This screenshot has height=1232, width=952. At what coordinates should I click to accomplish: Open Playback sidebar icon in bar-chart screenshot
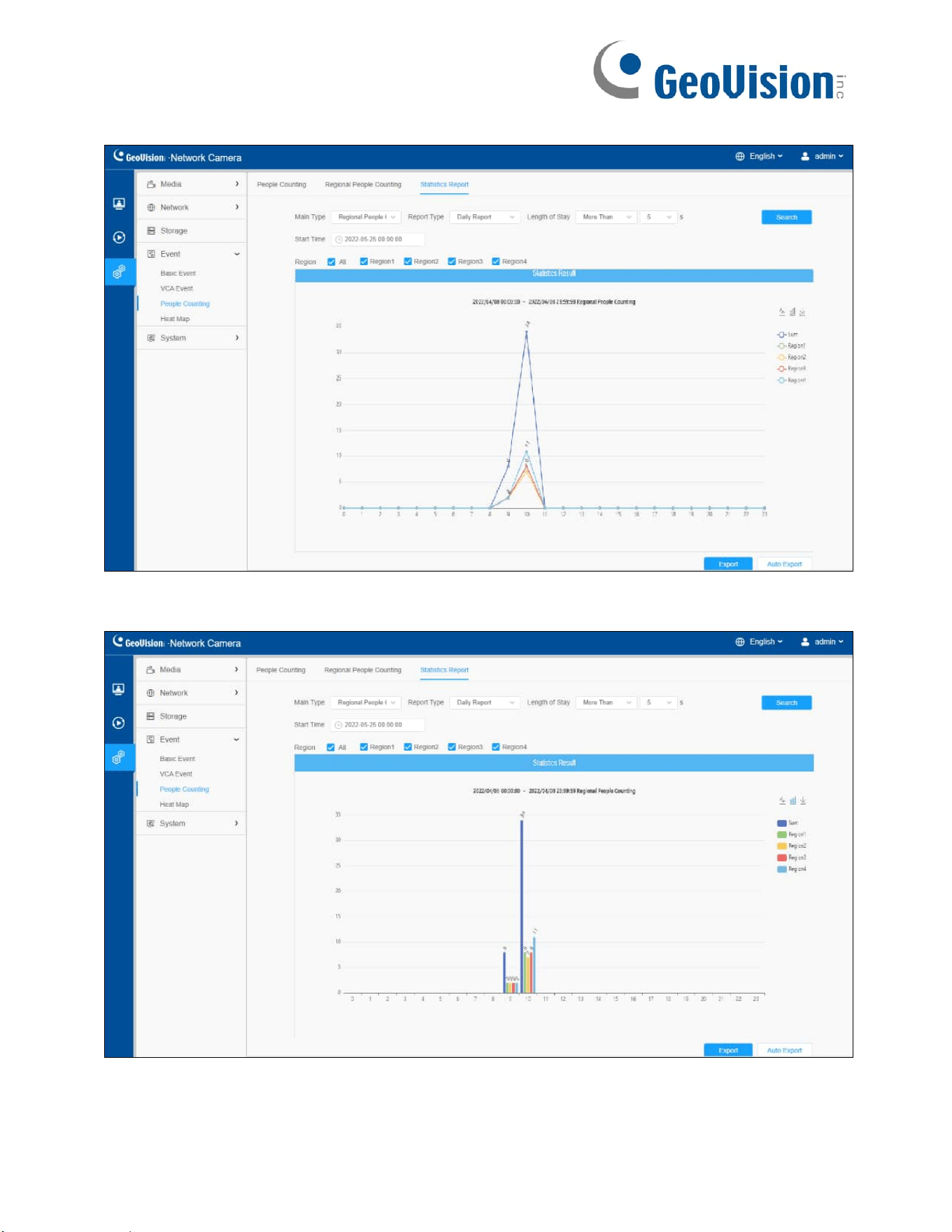pyautogui.click(x=119, y=723)
